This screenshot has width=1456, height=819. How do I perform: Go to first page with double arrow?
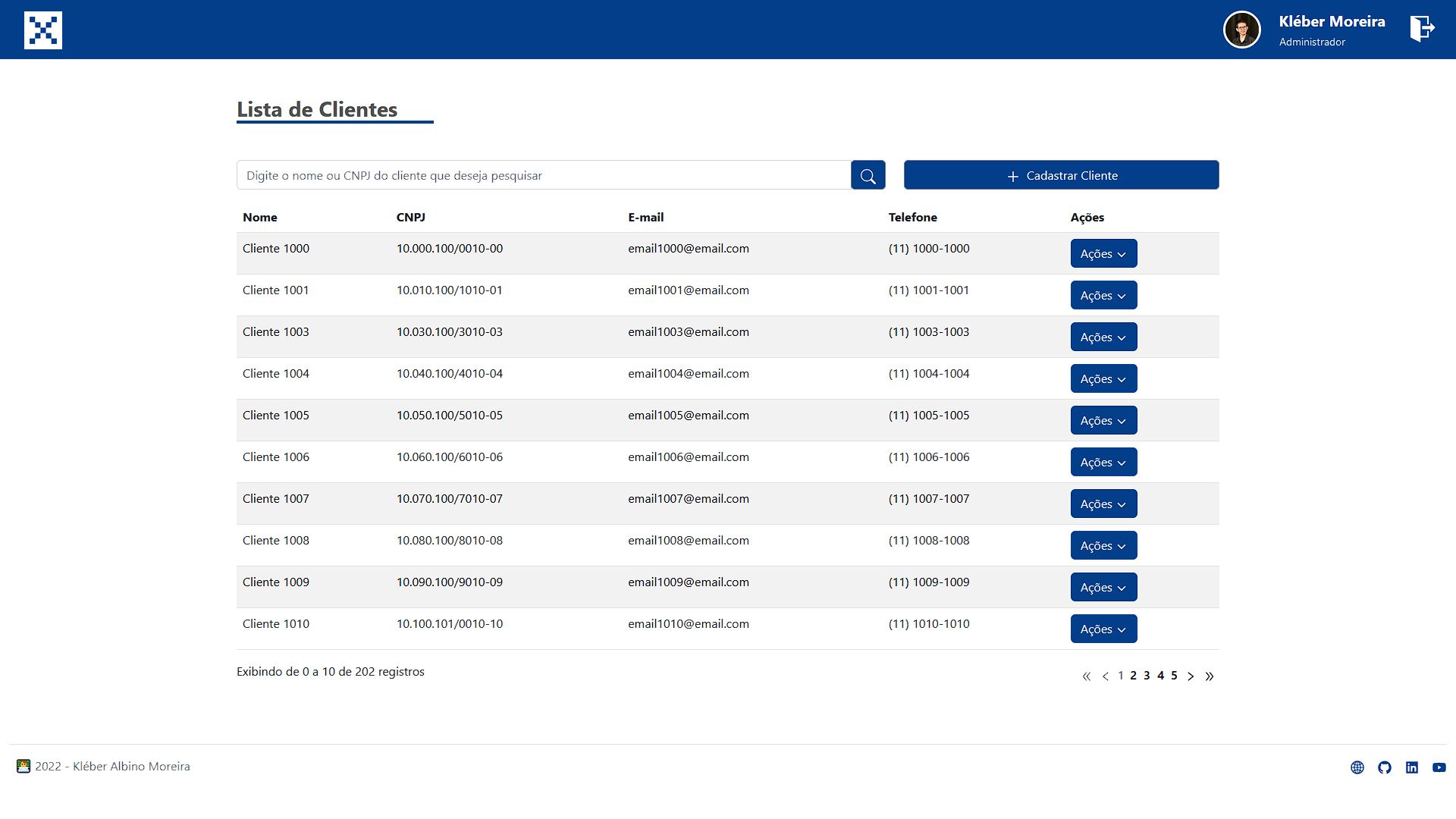(x=1086, y=676)
